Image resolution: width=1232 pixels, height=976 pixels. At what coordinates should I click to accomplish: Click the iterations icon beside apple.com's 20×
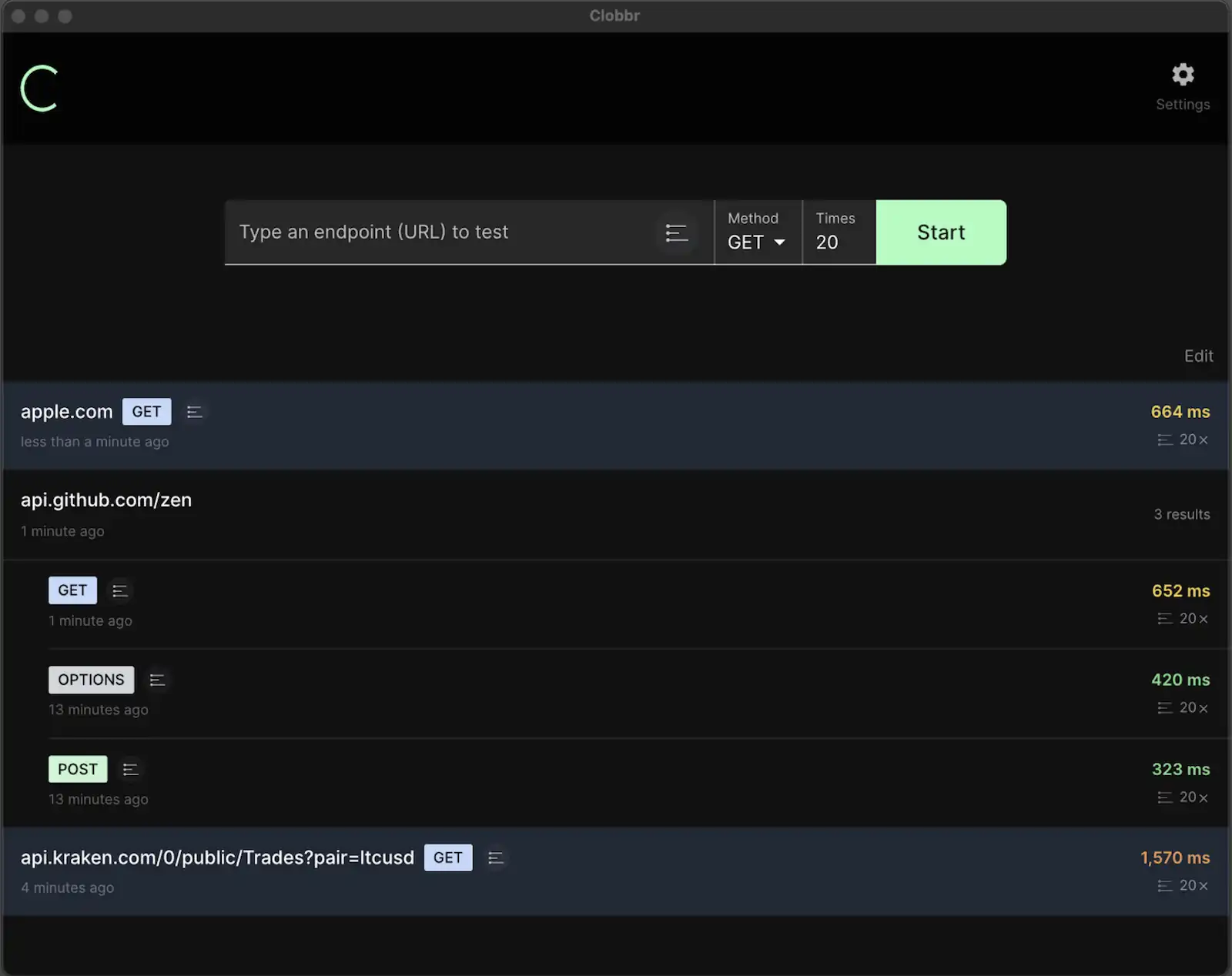click(x=1164, y=440)
